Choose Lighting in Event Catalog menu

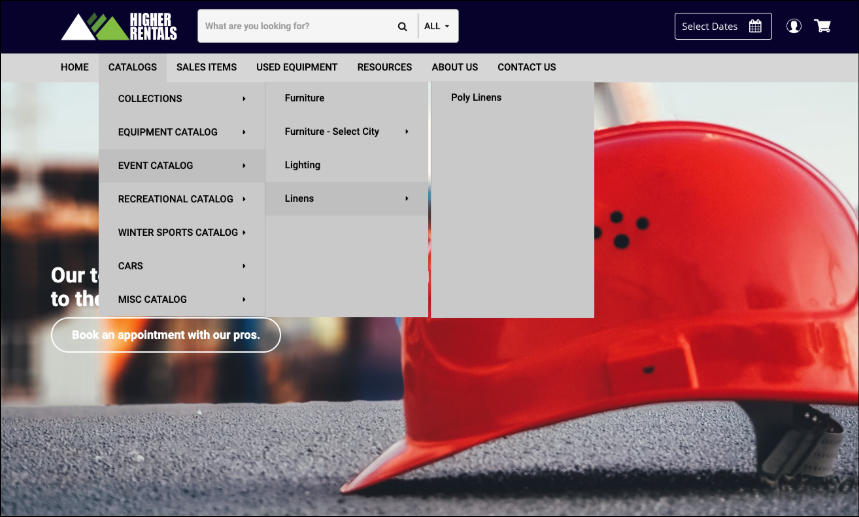tap(303, 165)
